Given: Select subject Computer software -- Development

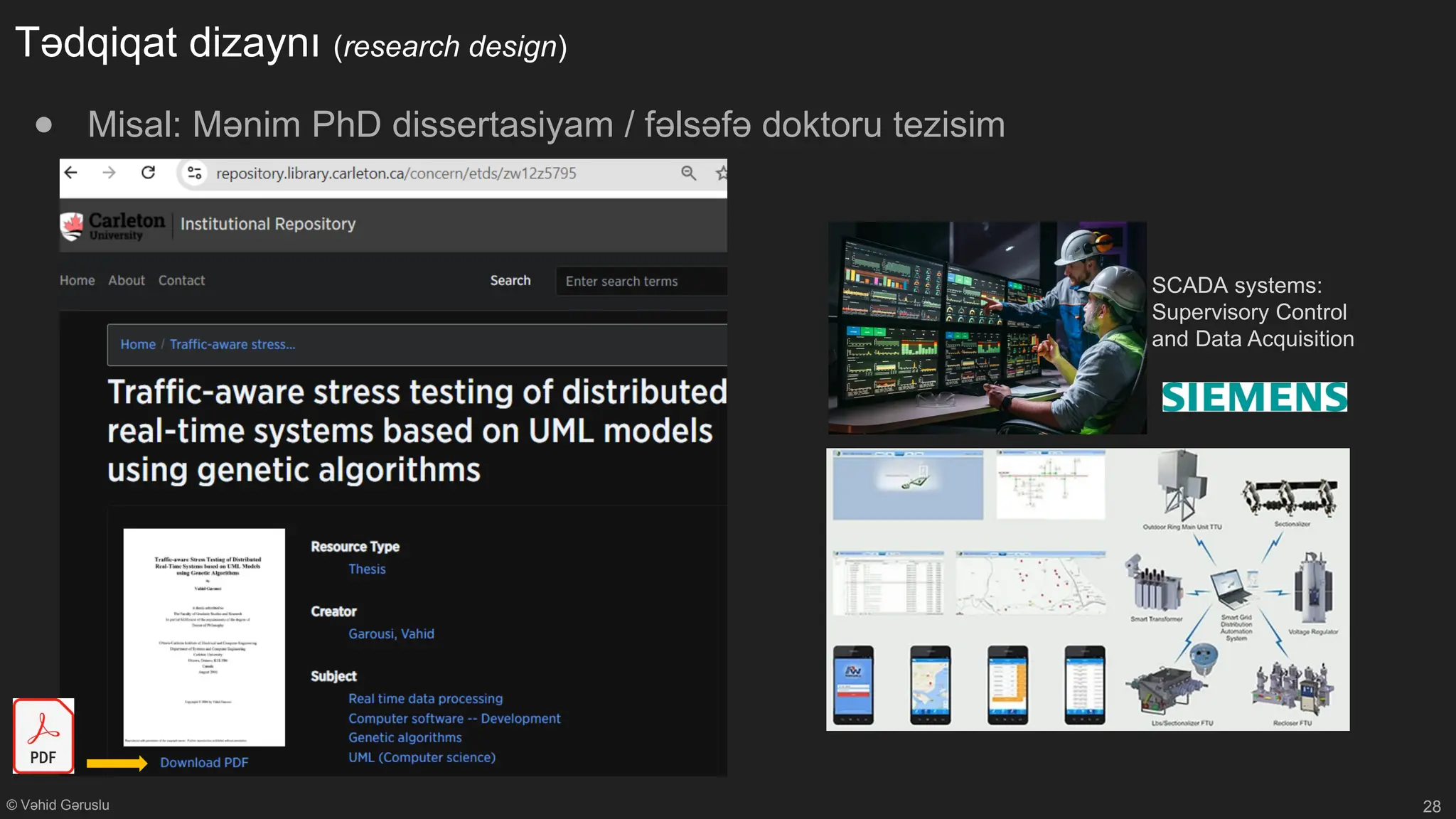Looking at the screenshot, I should [x=454, y=719].
